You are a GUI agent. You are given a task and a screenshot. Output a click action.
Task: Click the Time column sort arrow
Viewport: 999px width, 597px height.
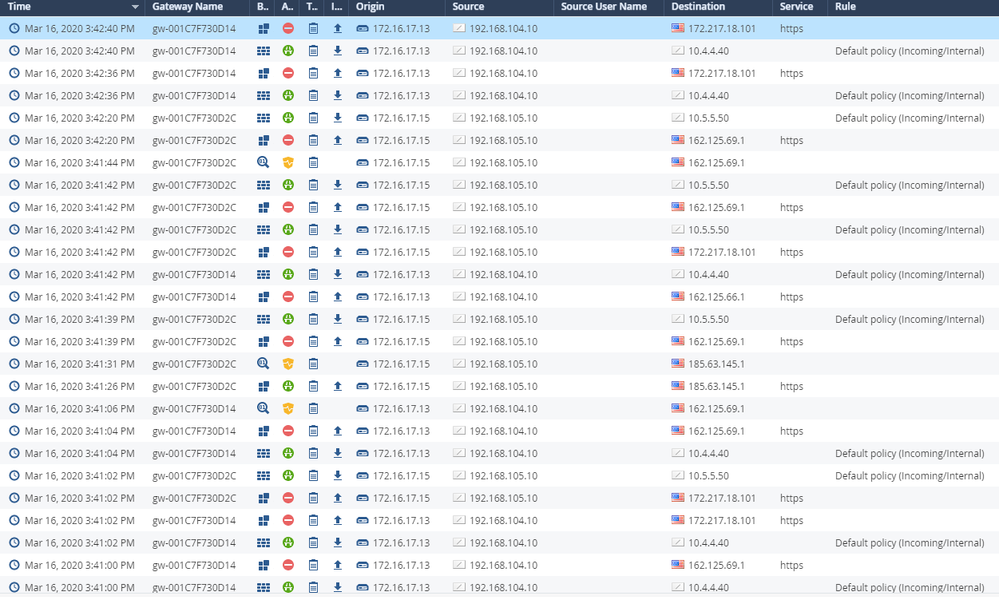[135, 7]
